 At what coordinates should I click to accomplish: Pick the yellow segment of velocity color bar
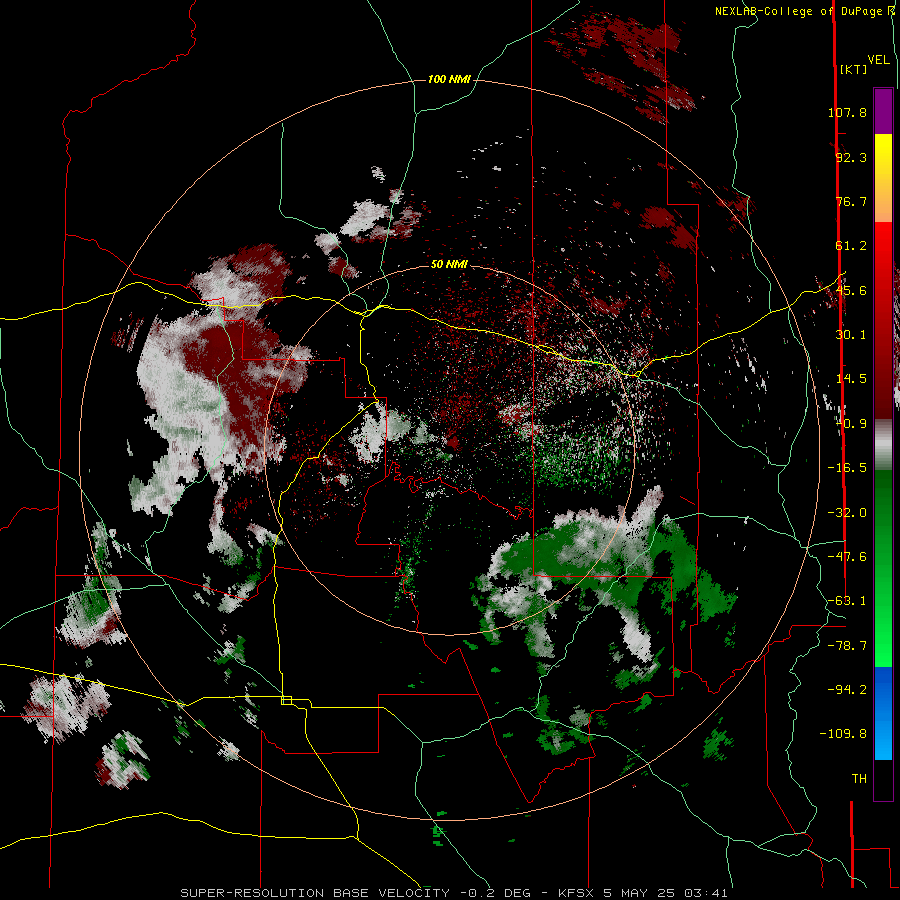[x=883, y=155]
